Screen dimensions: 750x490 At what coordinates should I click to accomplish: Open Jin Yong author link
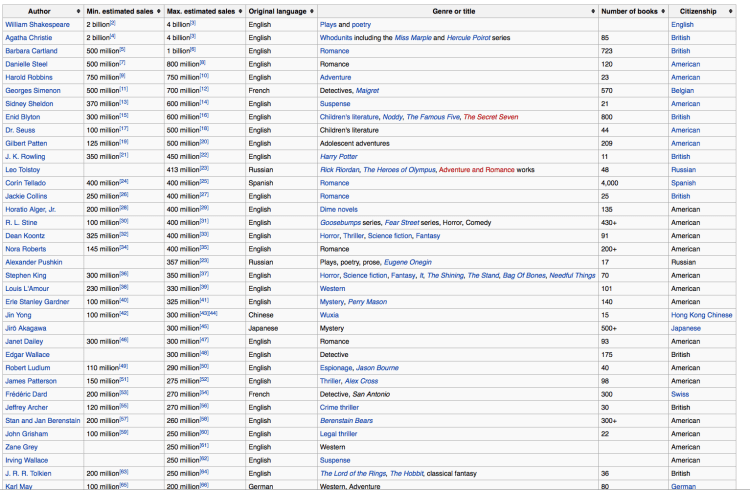coord(18,315)
